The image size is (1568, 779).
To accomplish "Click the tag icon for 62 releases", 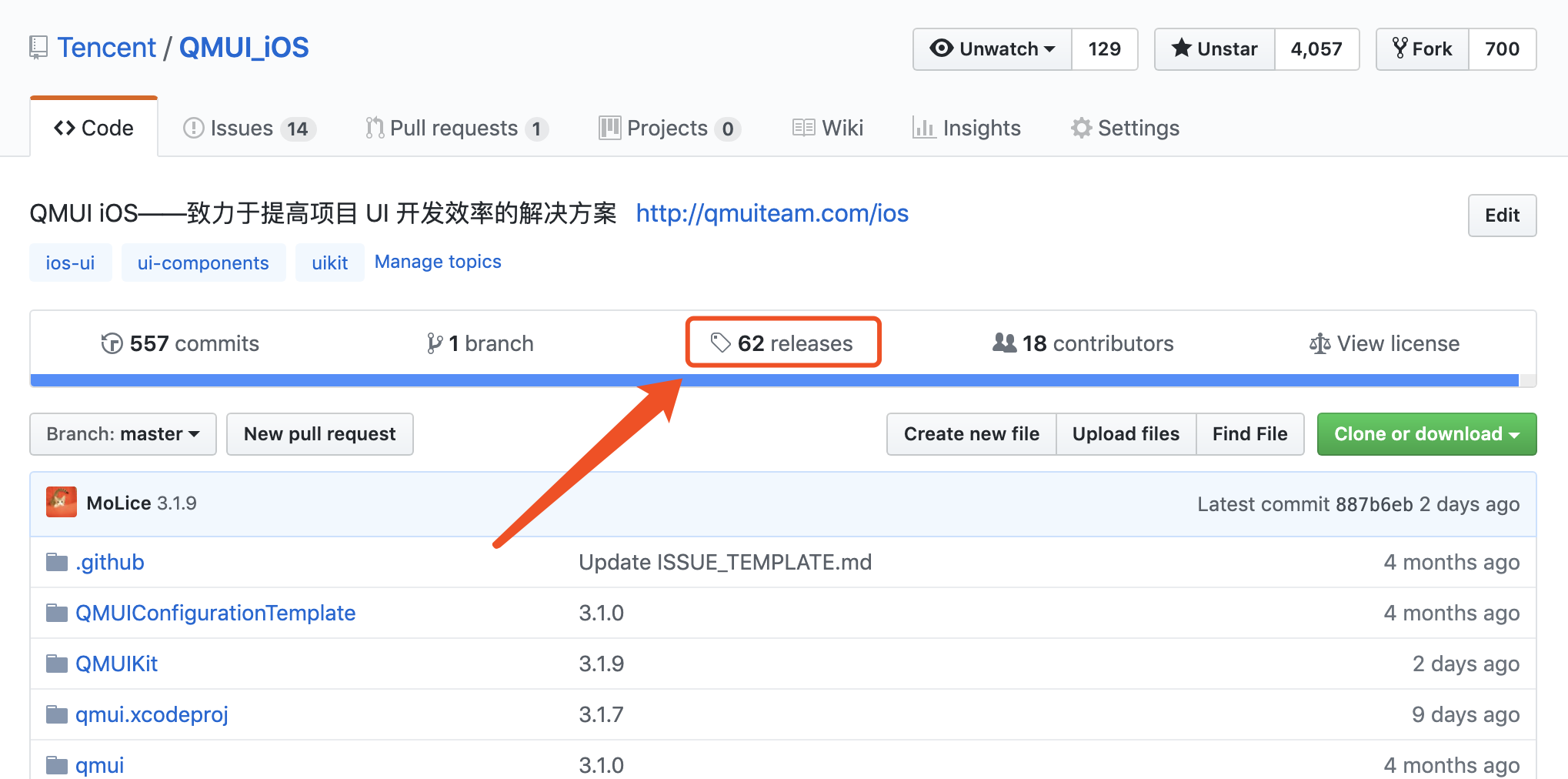I will click(720, 343).
